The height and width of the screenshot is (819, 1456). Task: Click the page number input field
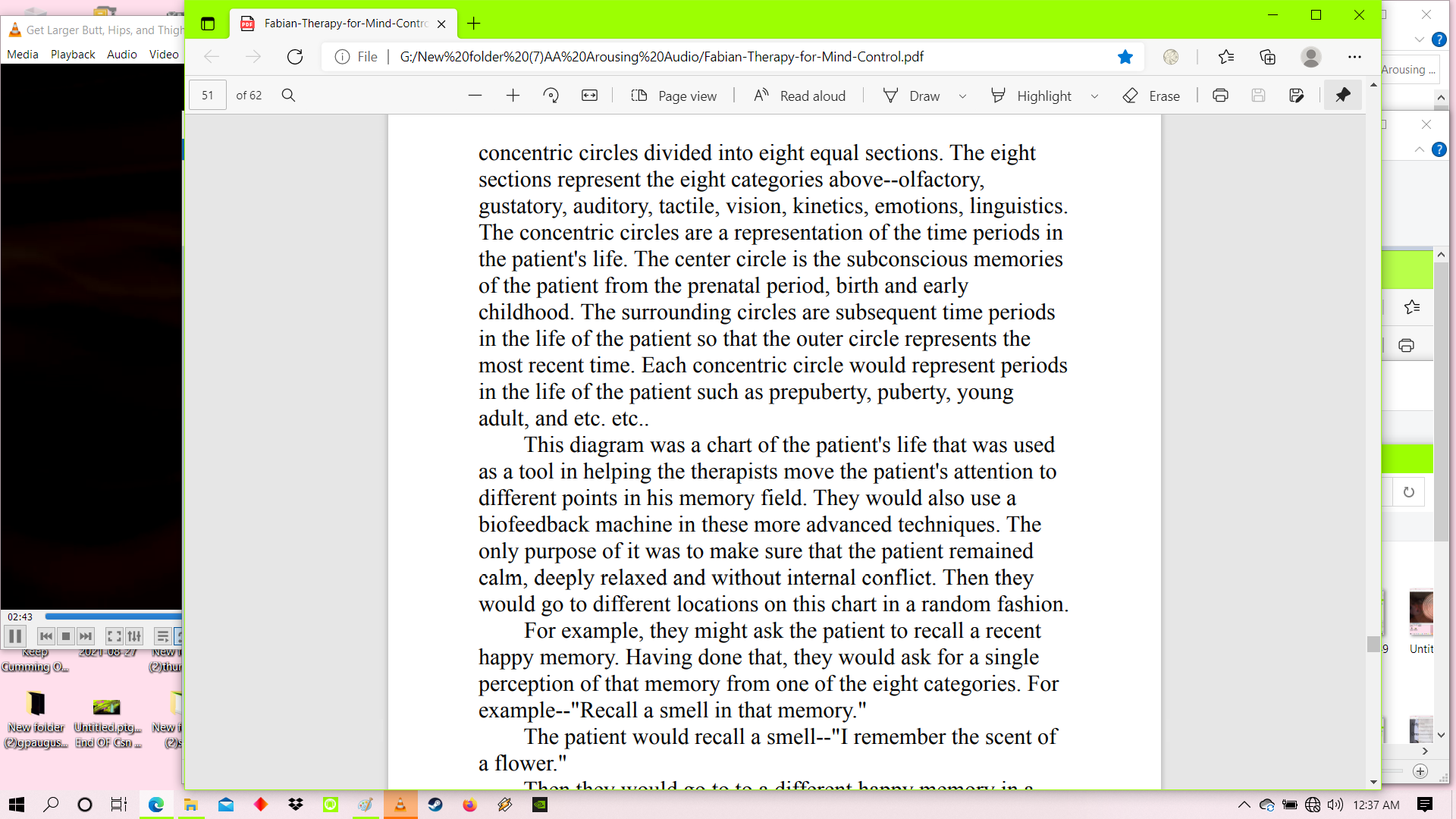(207, 96)
